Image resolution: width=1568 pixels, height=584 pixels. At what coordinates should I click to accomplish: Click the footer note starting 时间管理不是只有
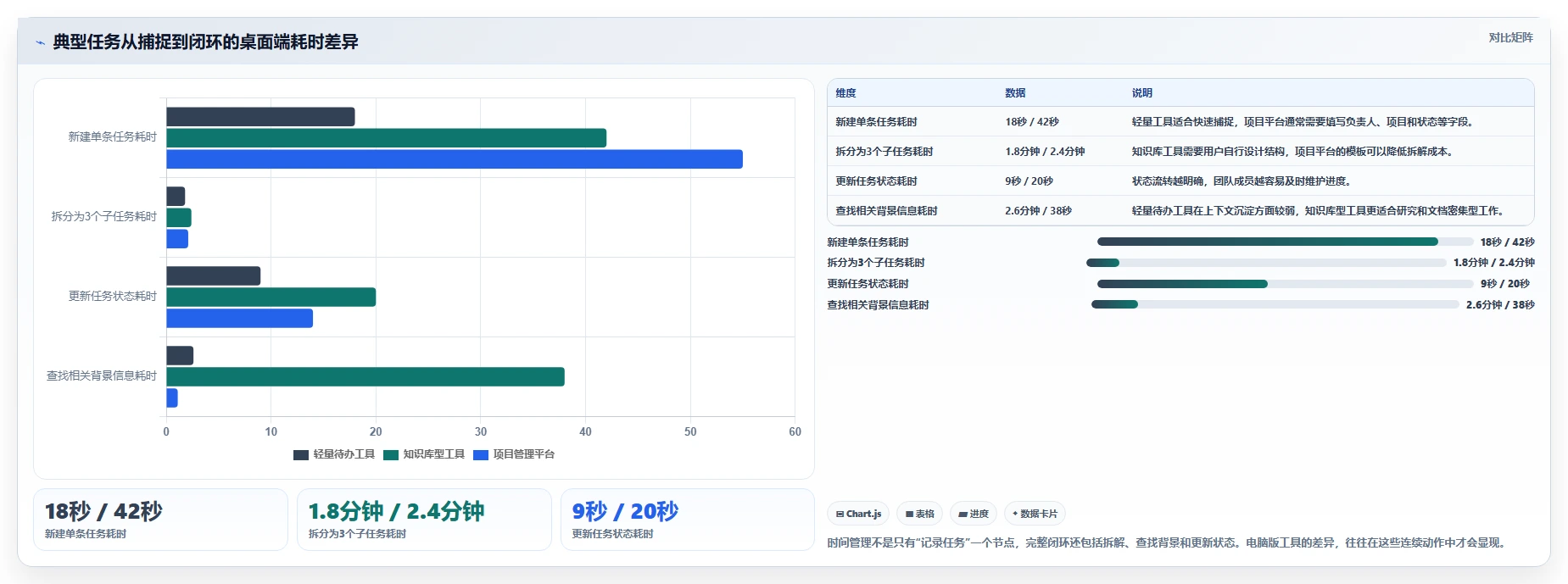(x=1169, y=542)
